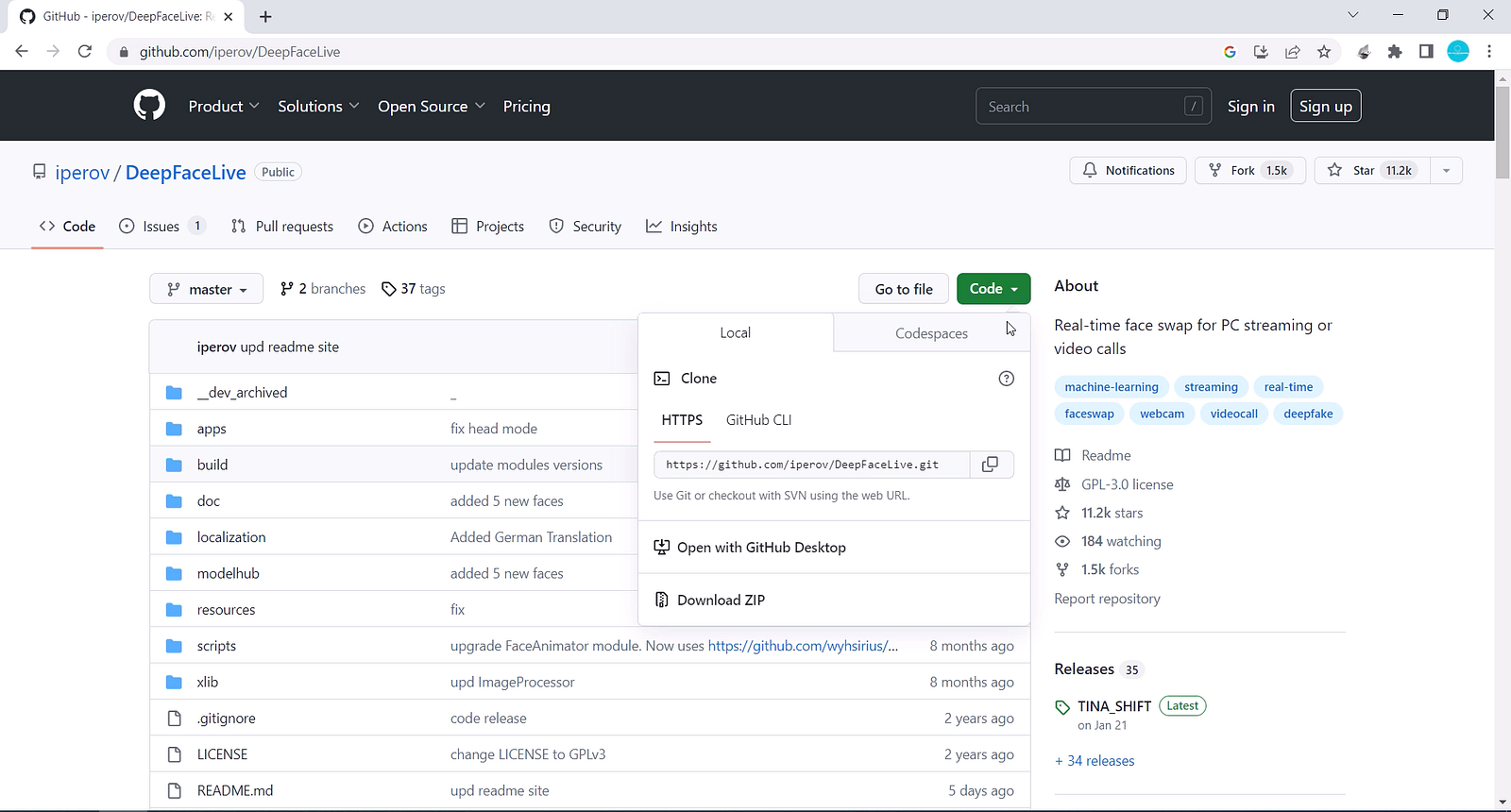Open the browser extensions puzzle icon

pyautogui.click(x=1395, y=52)
